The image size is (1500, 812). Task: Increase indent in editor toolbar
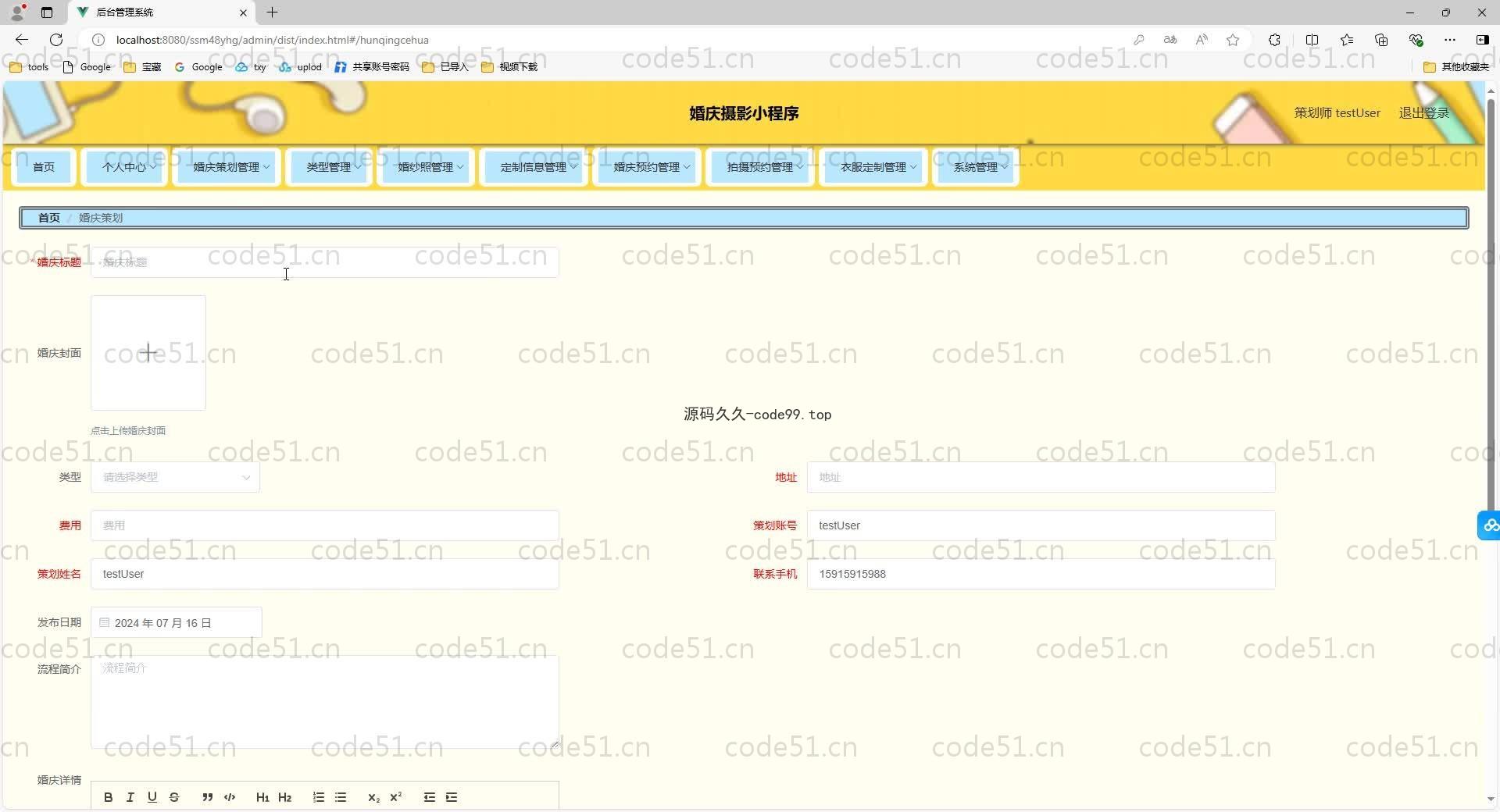[x=452, y=797]
